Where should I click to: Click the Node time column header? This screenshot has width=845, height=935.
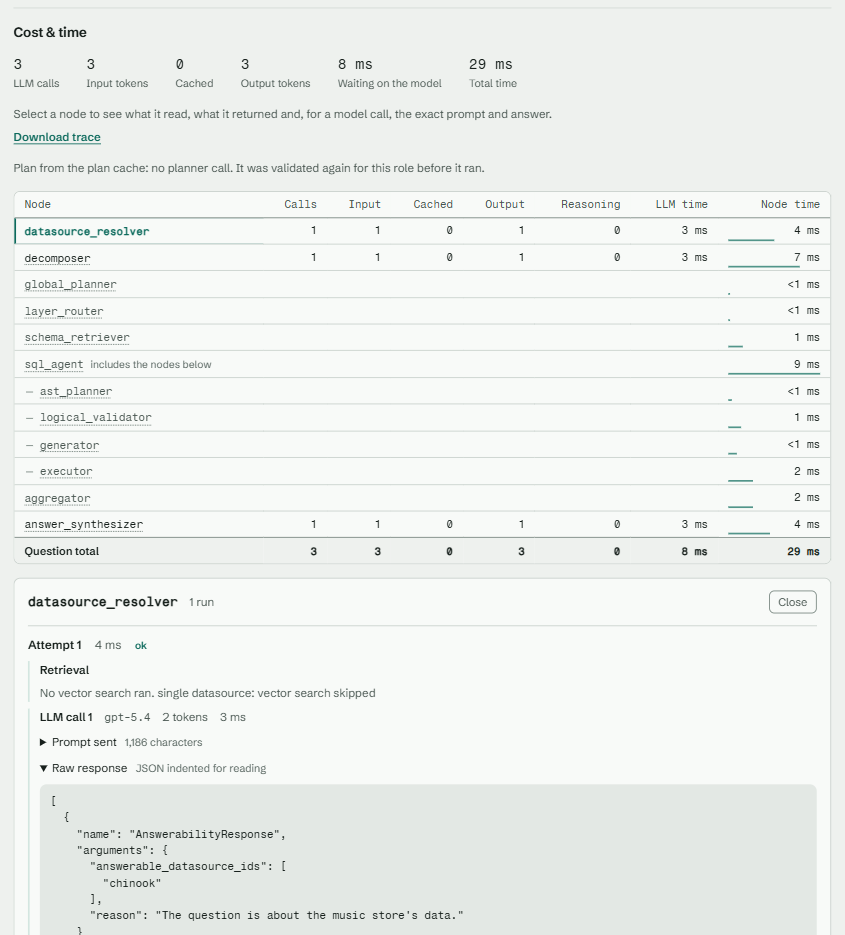click(790, 205)
